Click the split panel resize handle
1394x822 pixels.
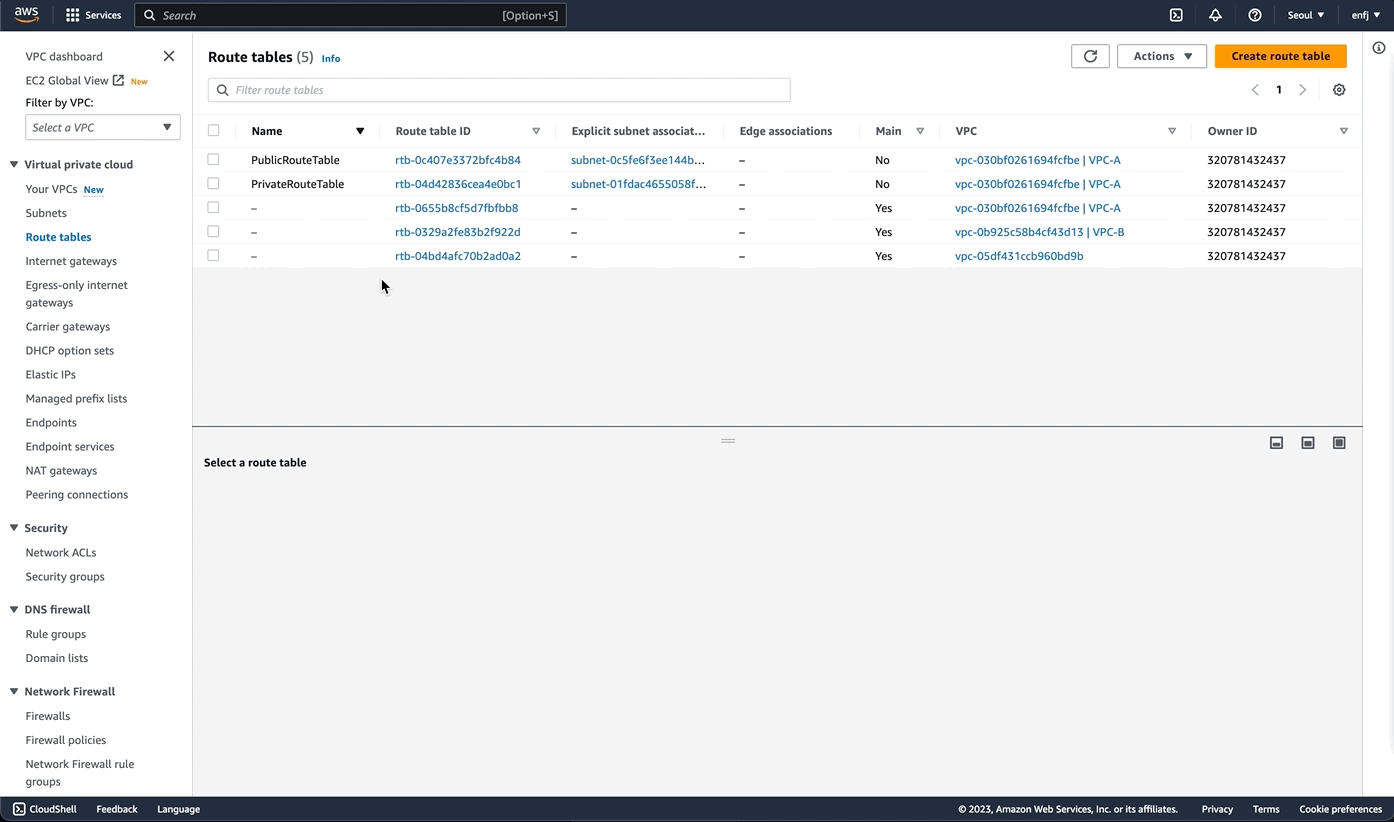[728, 441]
